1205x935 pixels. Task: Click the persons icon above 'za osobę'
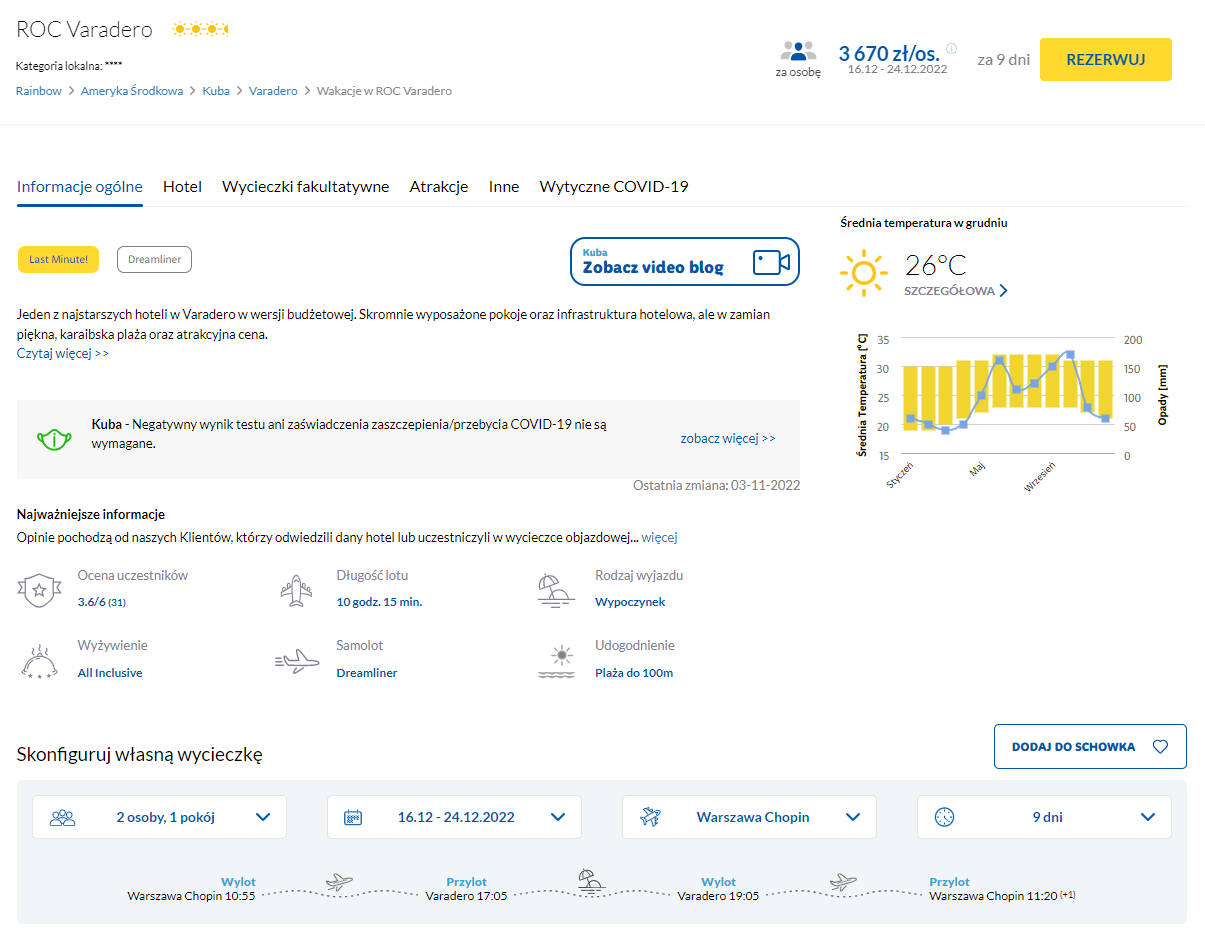click(x=798, y=51)
